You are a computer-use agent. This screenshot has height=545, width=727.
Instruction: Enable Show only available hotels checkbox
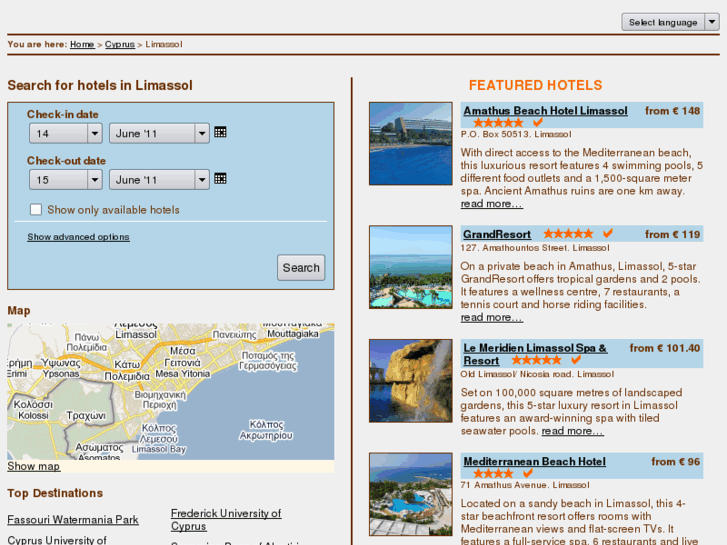tap(36, 210)
